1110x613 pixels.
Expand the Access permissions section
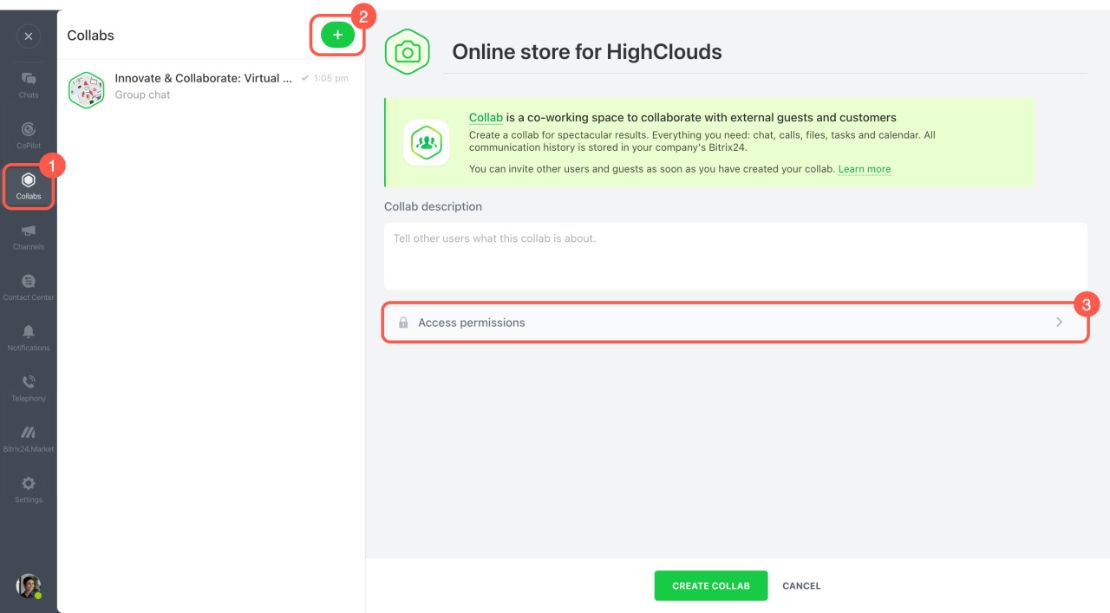pyautogui.click(x=736, y=323)
